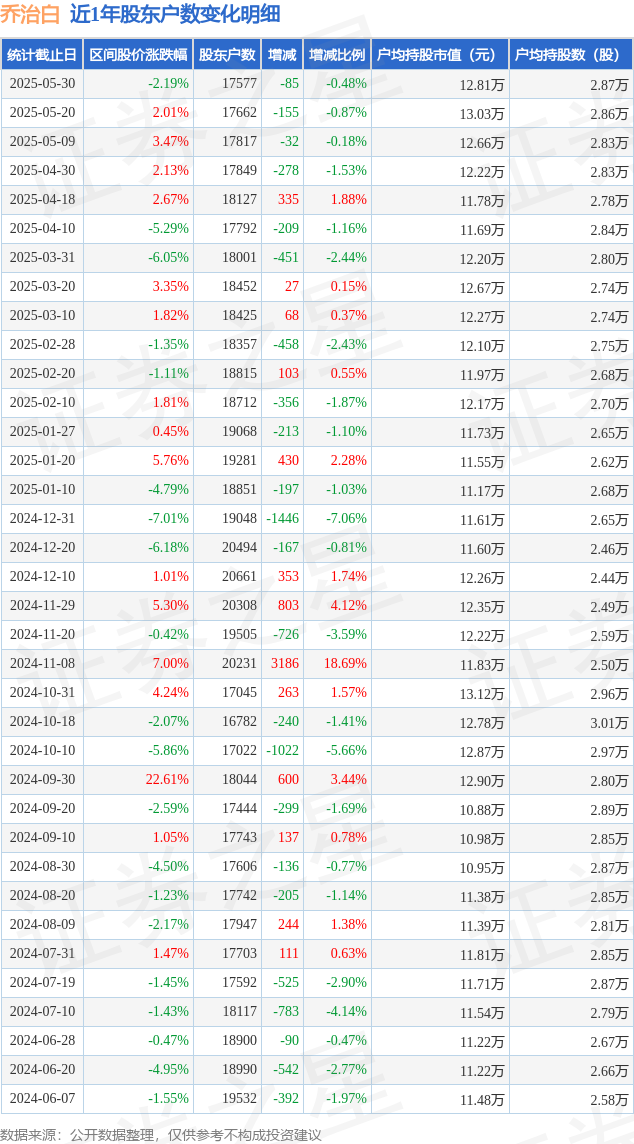
Task: Click the 统计截止日 column header
Action: (x=42, y=55)
